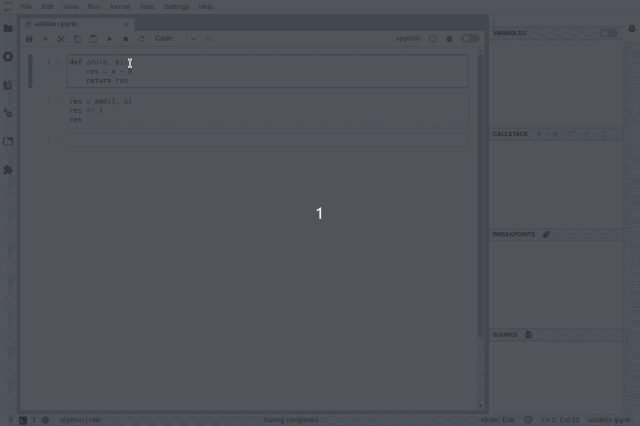The height and width of the screenshot is (426, 640).
Task: Open the Running sessions sidebar
Action: point(8,57)
